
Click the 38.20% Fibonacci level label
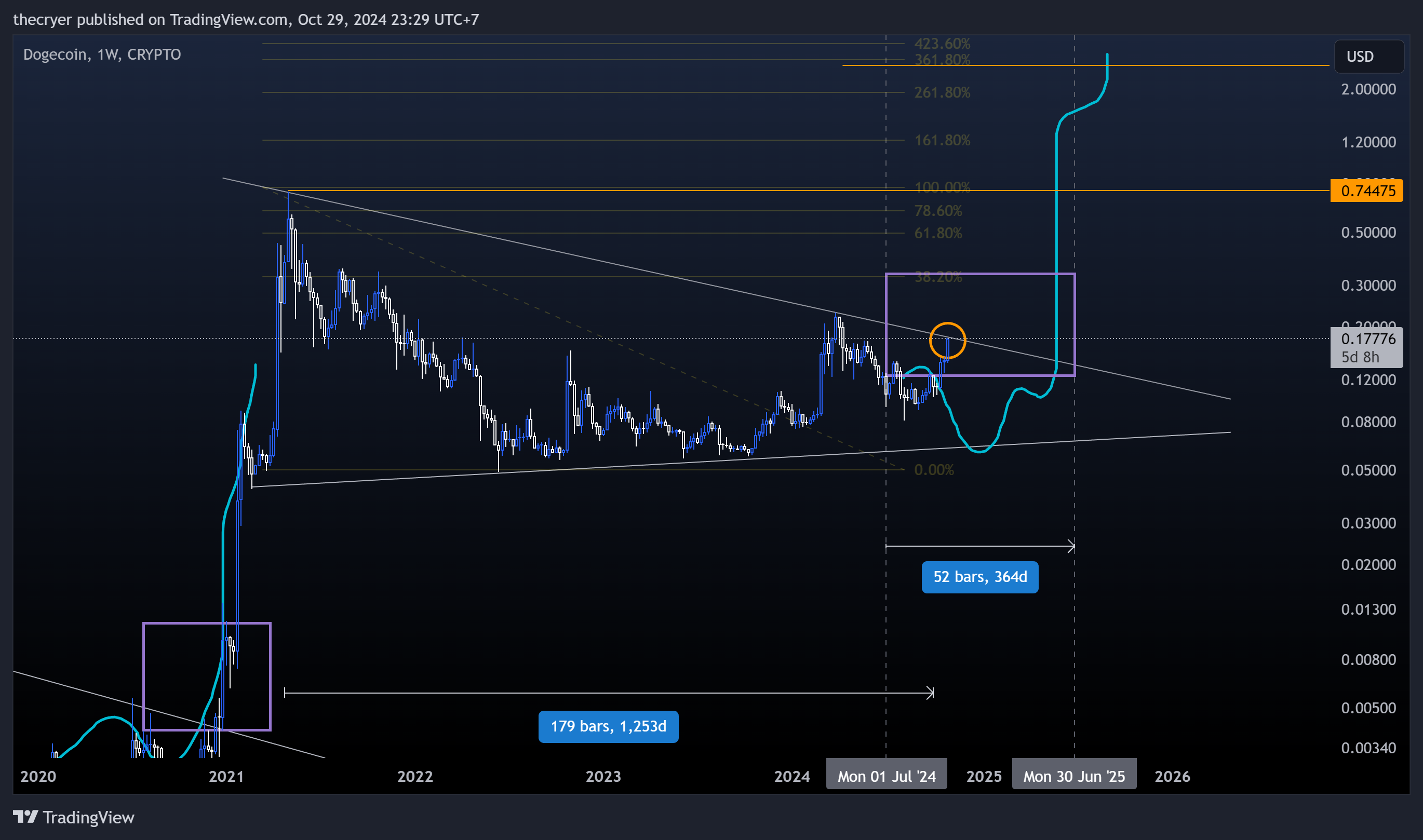938,277
